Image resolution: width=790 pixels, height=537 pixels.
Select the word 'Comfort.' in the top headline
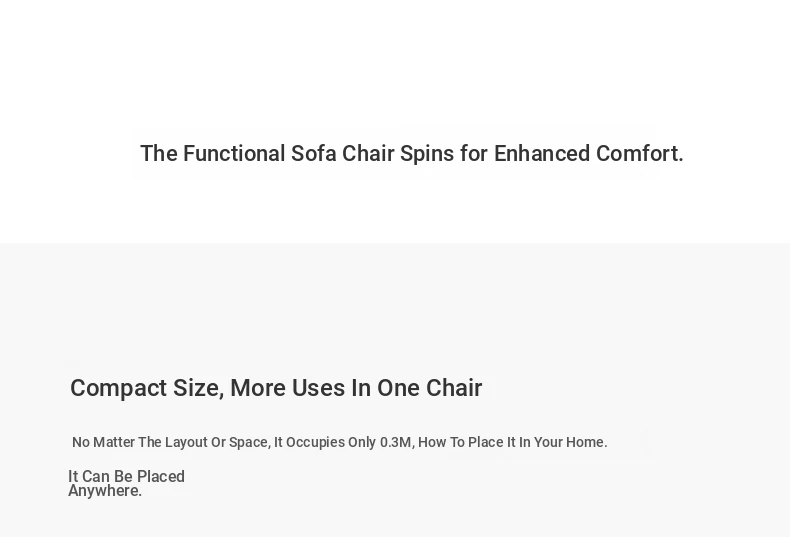pos(640,154)
